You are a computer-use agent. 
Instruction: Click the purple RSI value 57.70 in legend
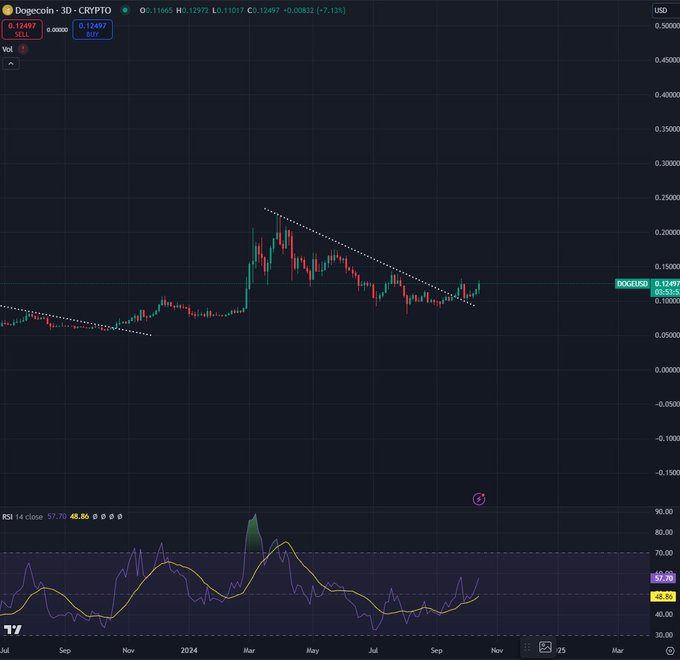coord(57,516)
